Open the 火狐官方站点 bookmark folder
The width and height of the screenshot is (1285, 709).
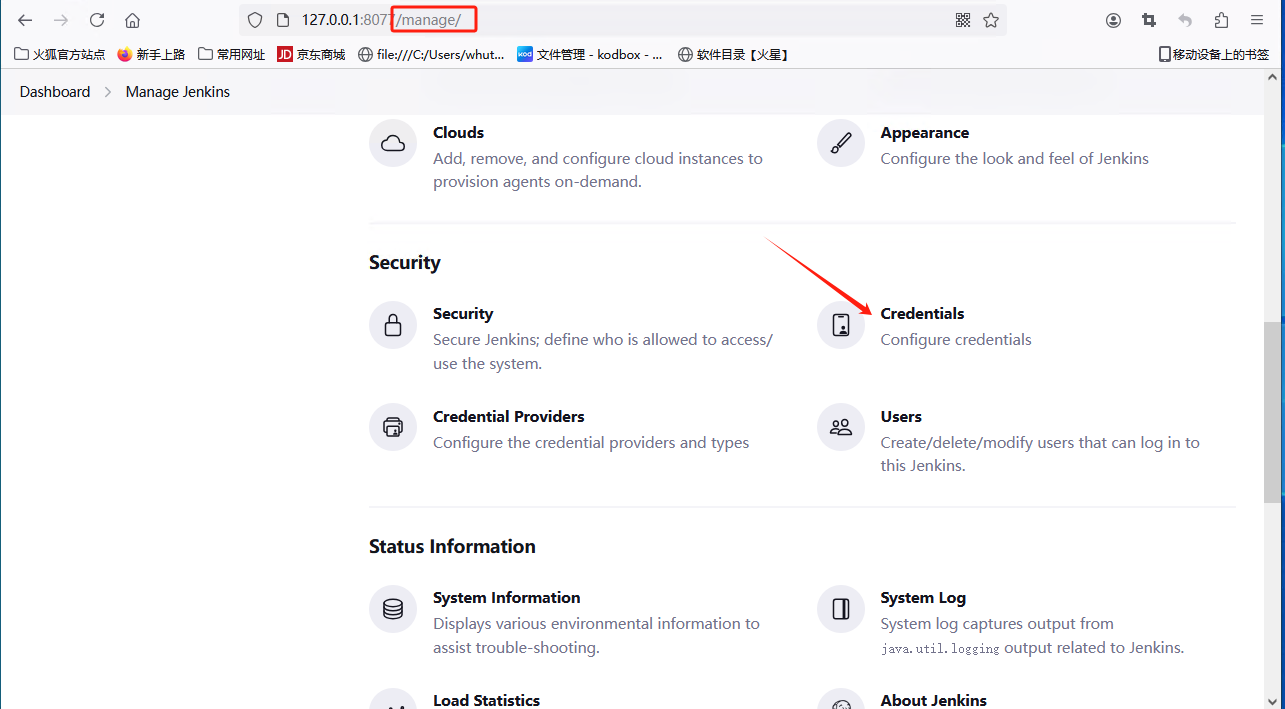click(60, 55)
